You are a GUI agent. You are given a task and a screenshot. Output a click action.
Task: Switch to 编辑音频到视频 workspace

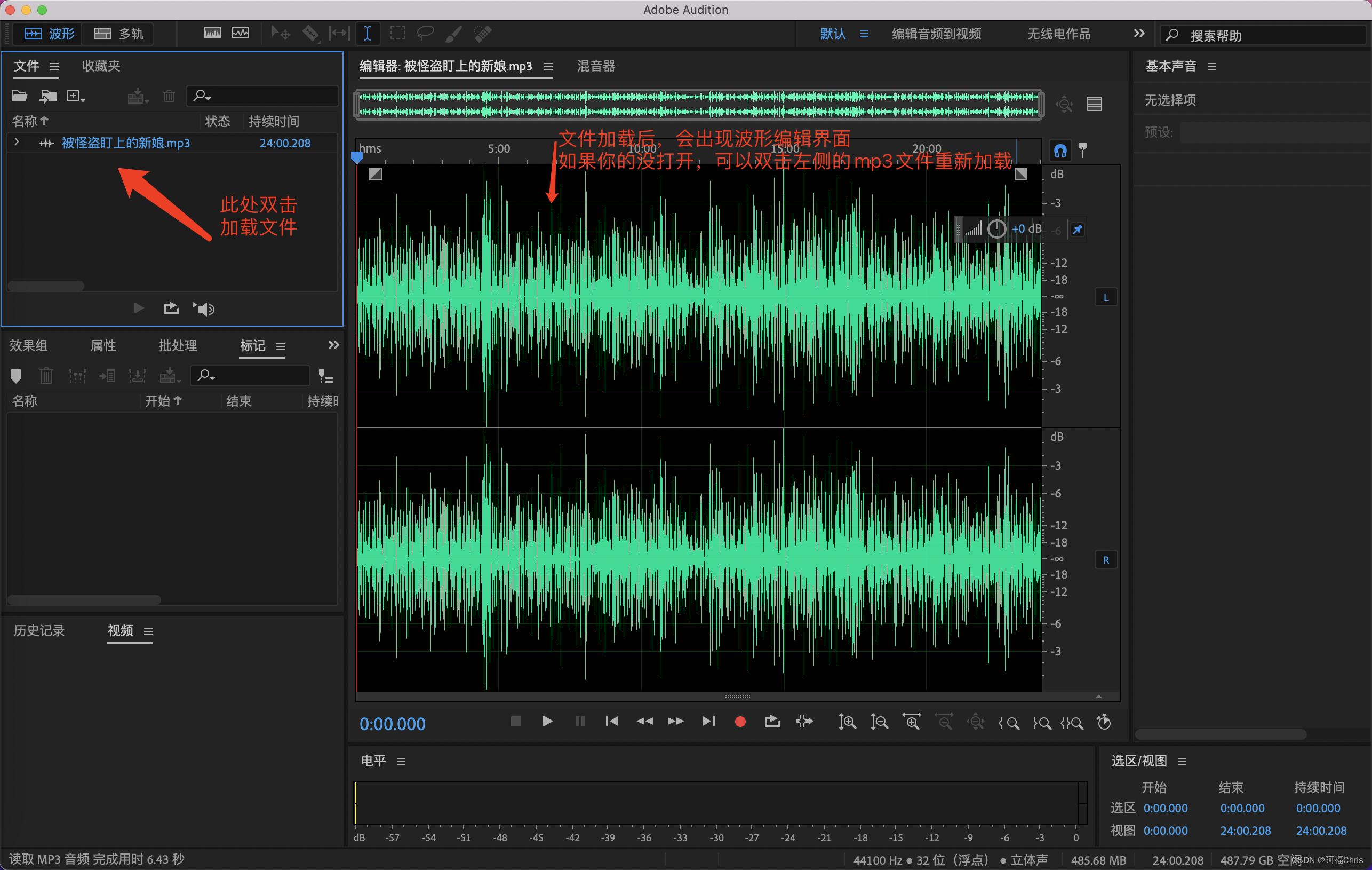(x=936, y=34)
